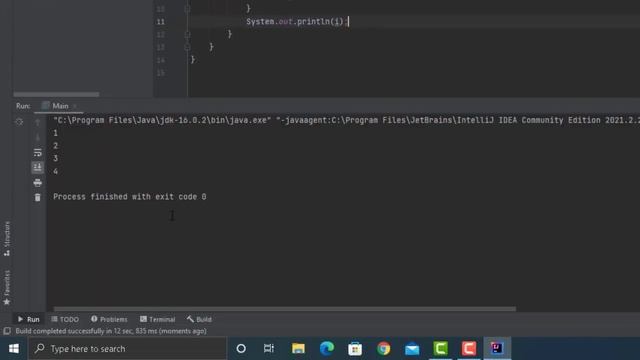The height and width of the screenshot is (360, 640).
Task: Click console output line 3
Action: [56, 158]
